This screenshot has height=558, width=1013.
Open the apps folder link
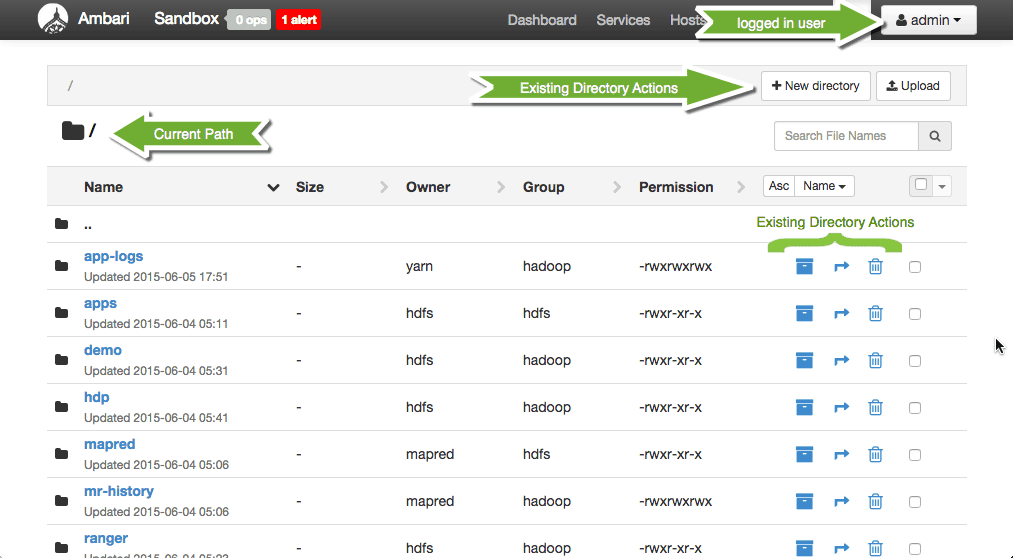100,304
